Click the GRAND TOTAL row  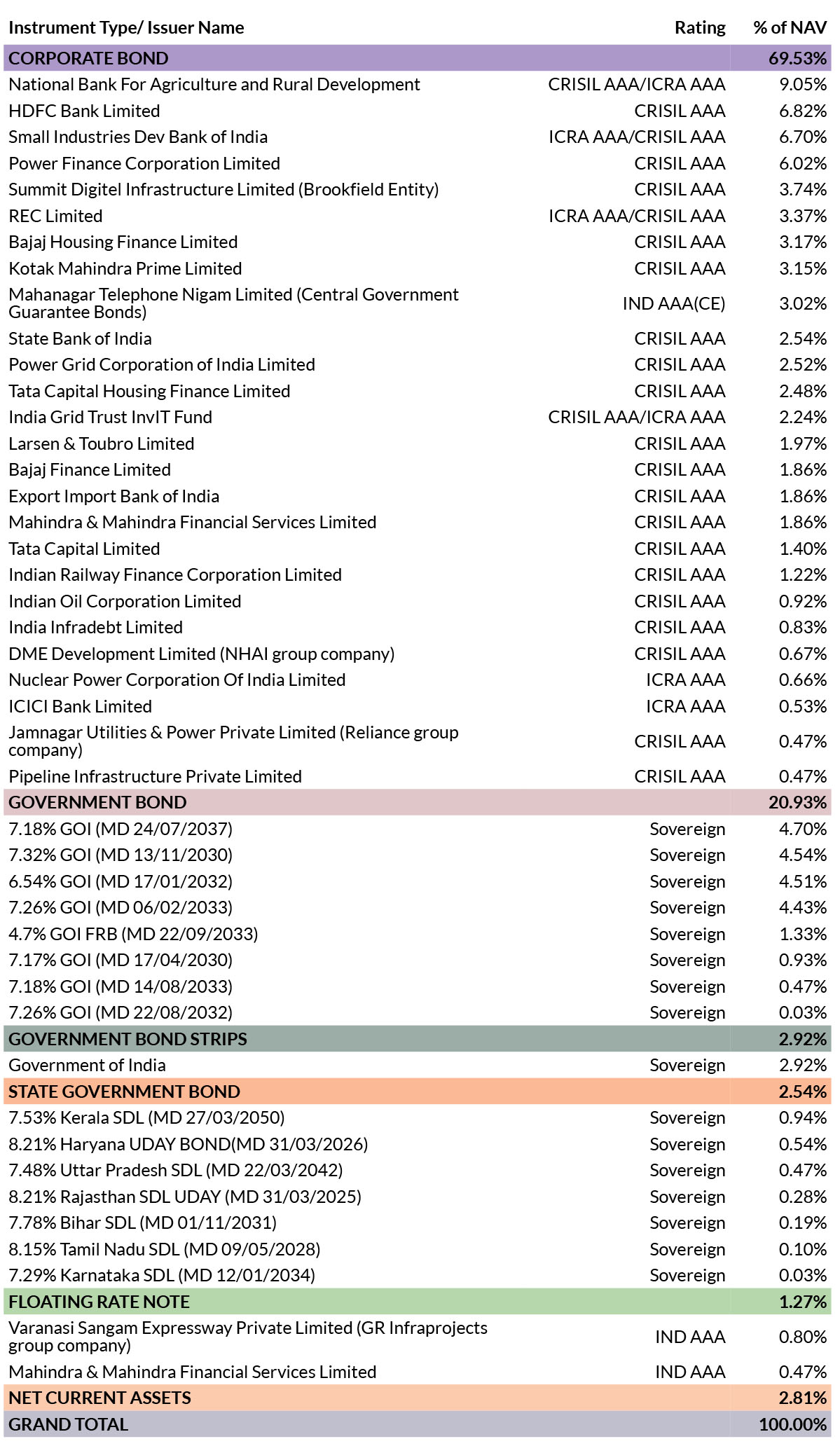(418, 1424)
